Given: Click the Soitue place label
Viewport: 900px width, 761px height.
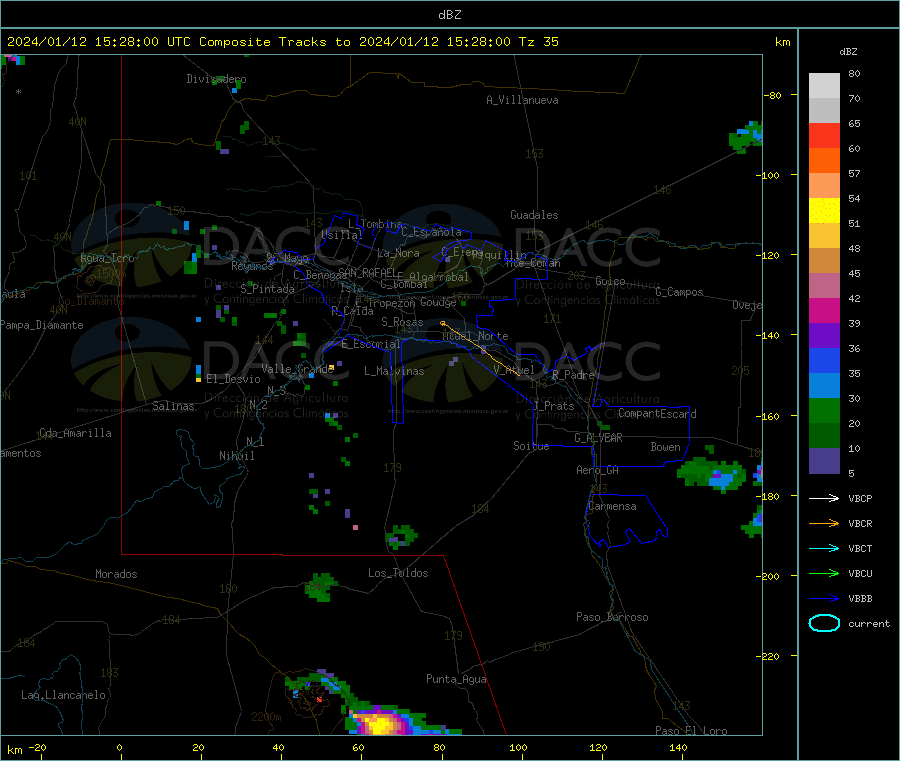Looking at the screenshot, I should (x=531, y=446).
